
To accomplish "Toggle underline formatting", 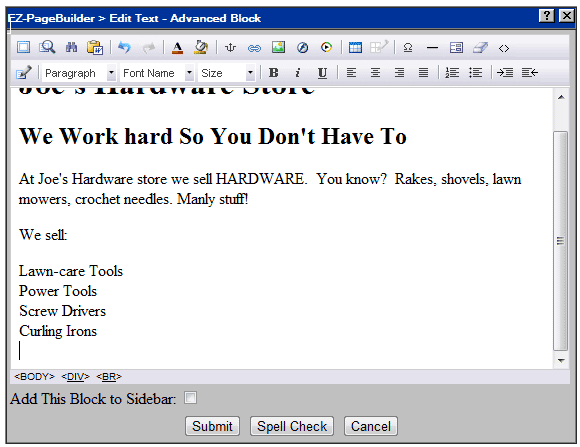I will coord(322,73).
